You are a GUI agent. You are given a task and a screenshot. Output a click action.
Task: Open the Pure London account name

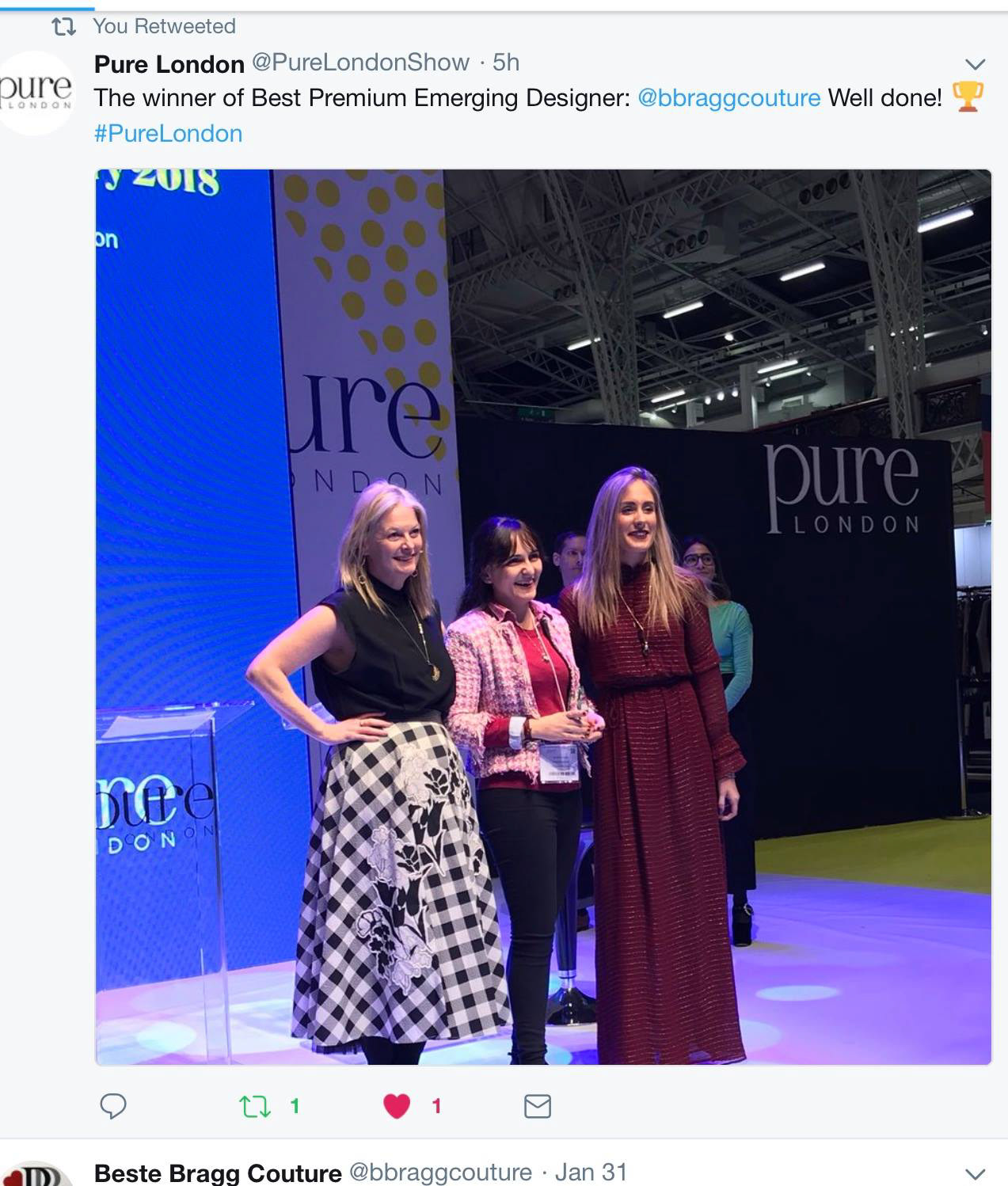click(169, 63)
